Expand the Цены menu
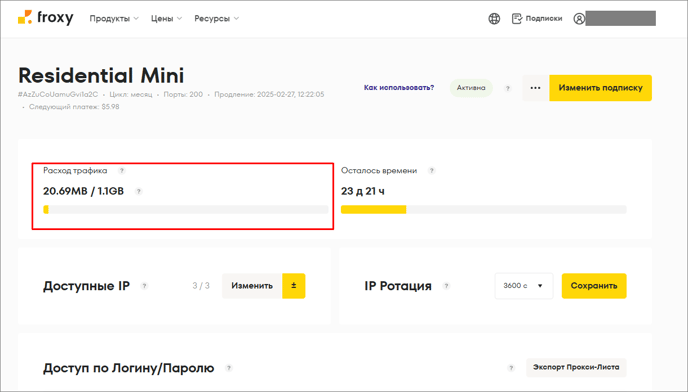Screen dimensions: 688x392 (166, 18)
